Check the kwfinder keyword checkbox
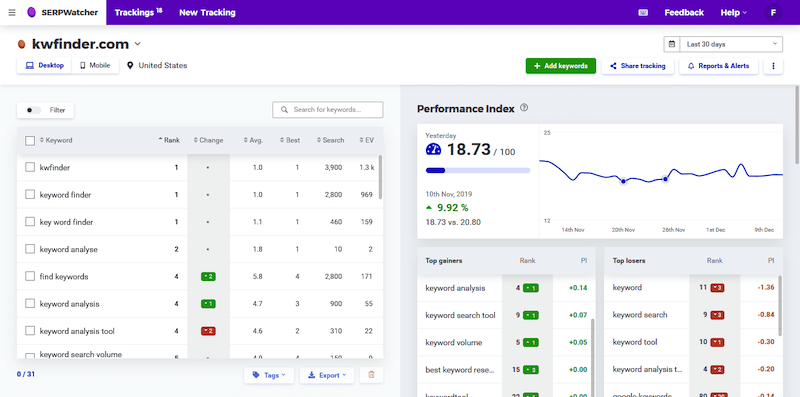 click(30, 167)
